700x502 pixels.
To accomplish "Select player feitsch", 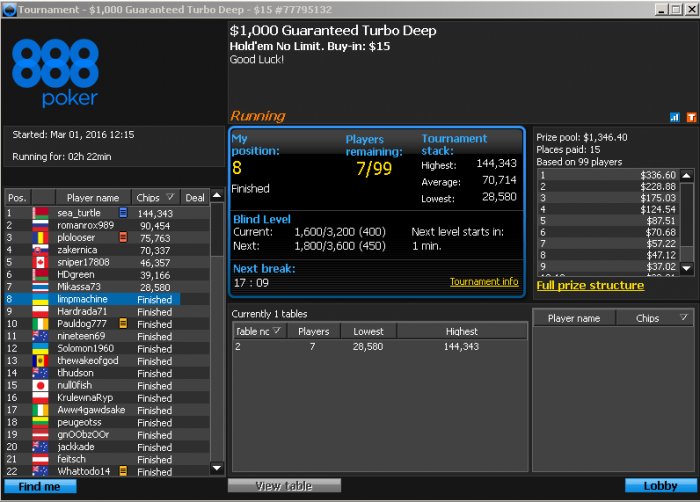I will 107,459.
